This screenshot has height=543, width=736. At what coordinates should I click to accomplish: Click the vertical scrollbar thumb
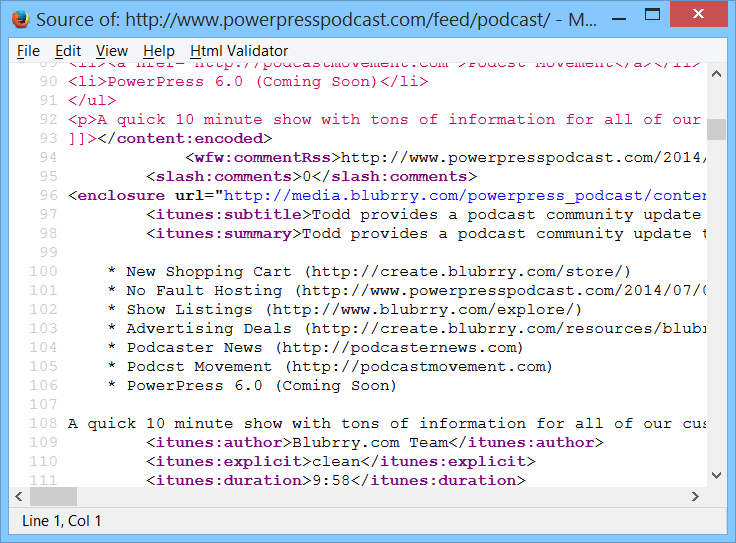[x=716, y=129]
